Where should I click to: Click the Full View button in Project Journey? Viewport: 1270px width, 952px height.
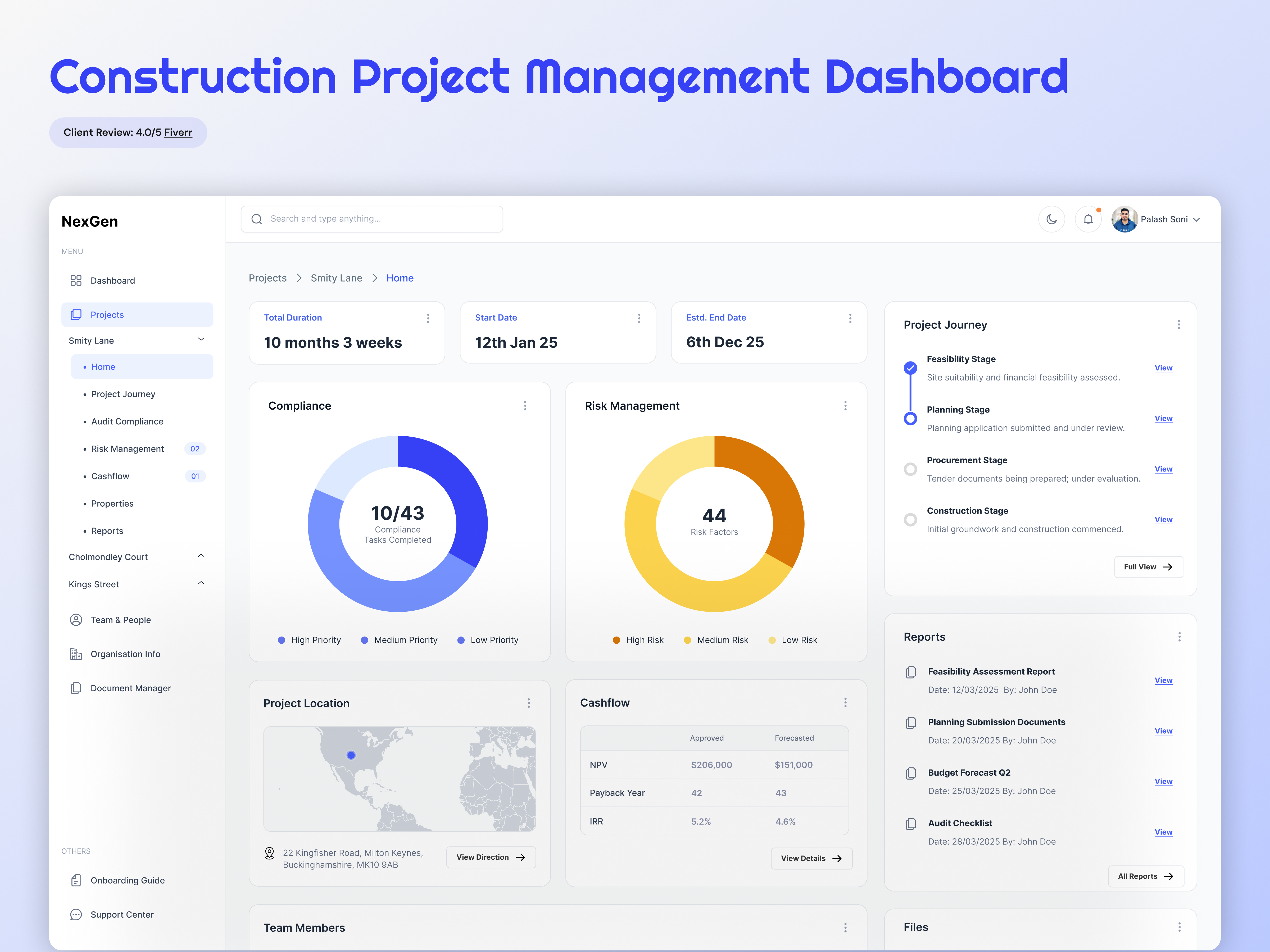[1148, 566]
